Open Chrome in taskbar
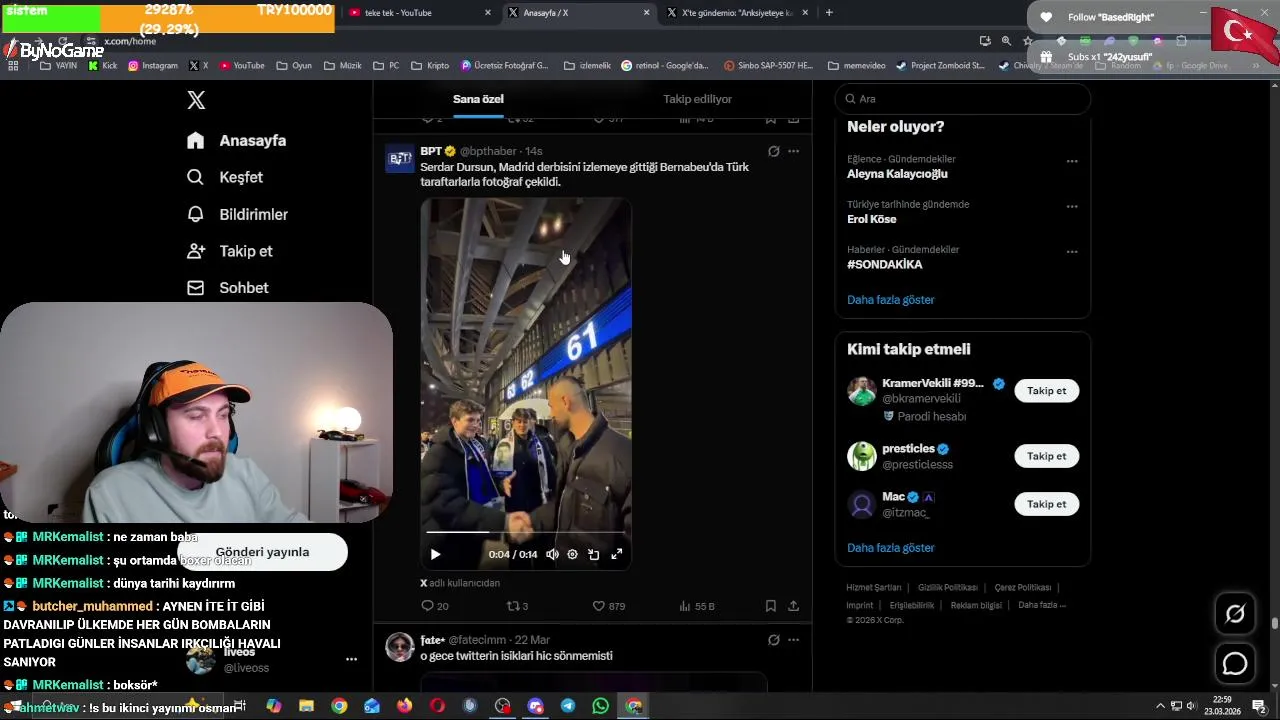This screenshot has height=720, width=1280. pyautogui.click(x=339, y=706)
